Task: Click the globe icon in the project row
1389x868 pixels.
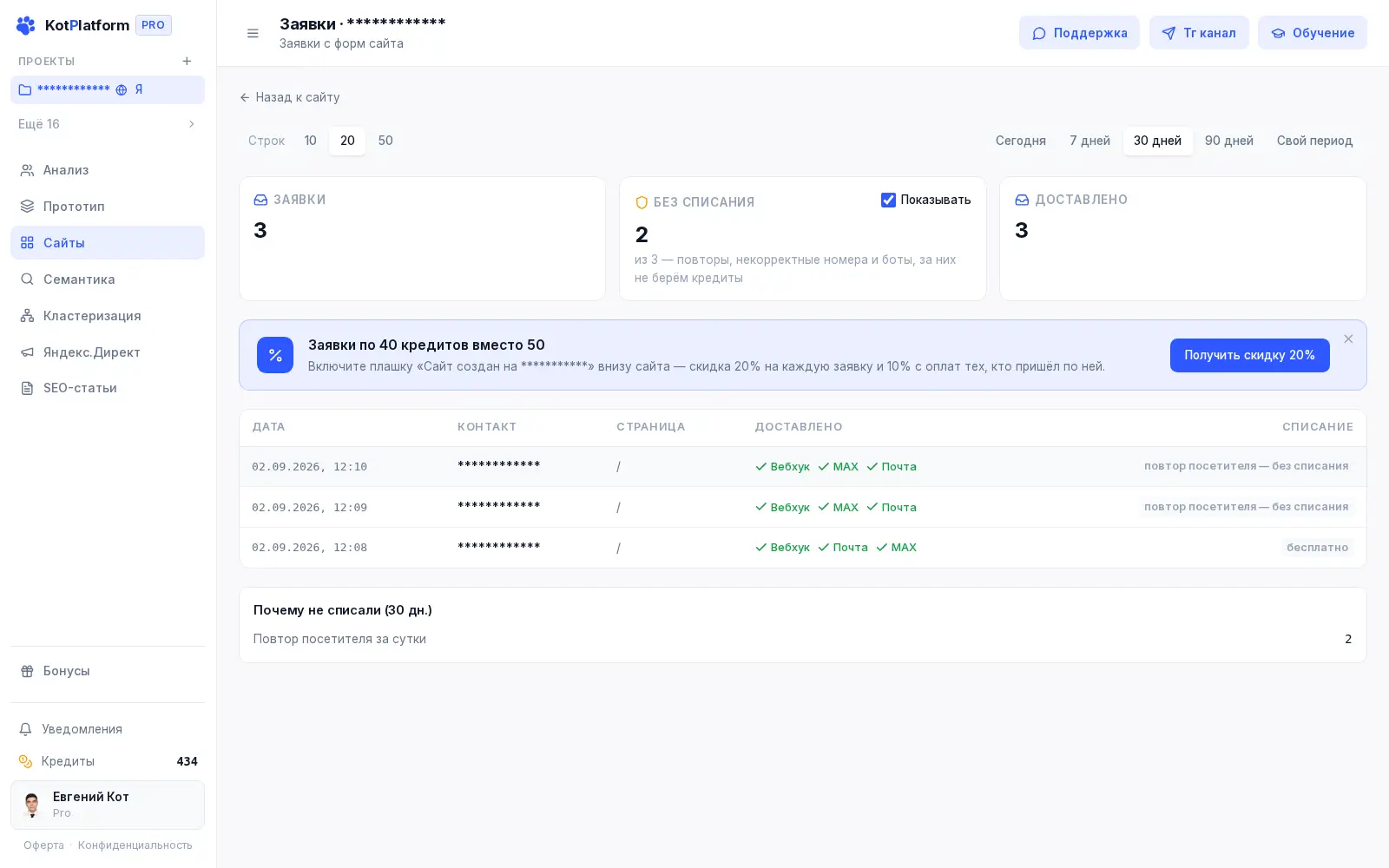Action: point(122,89)
